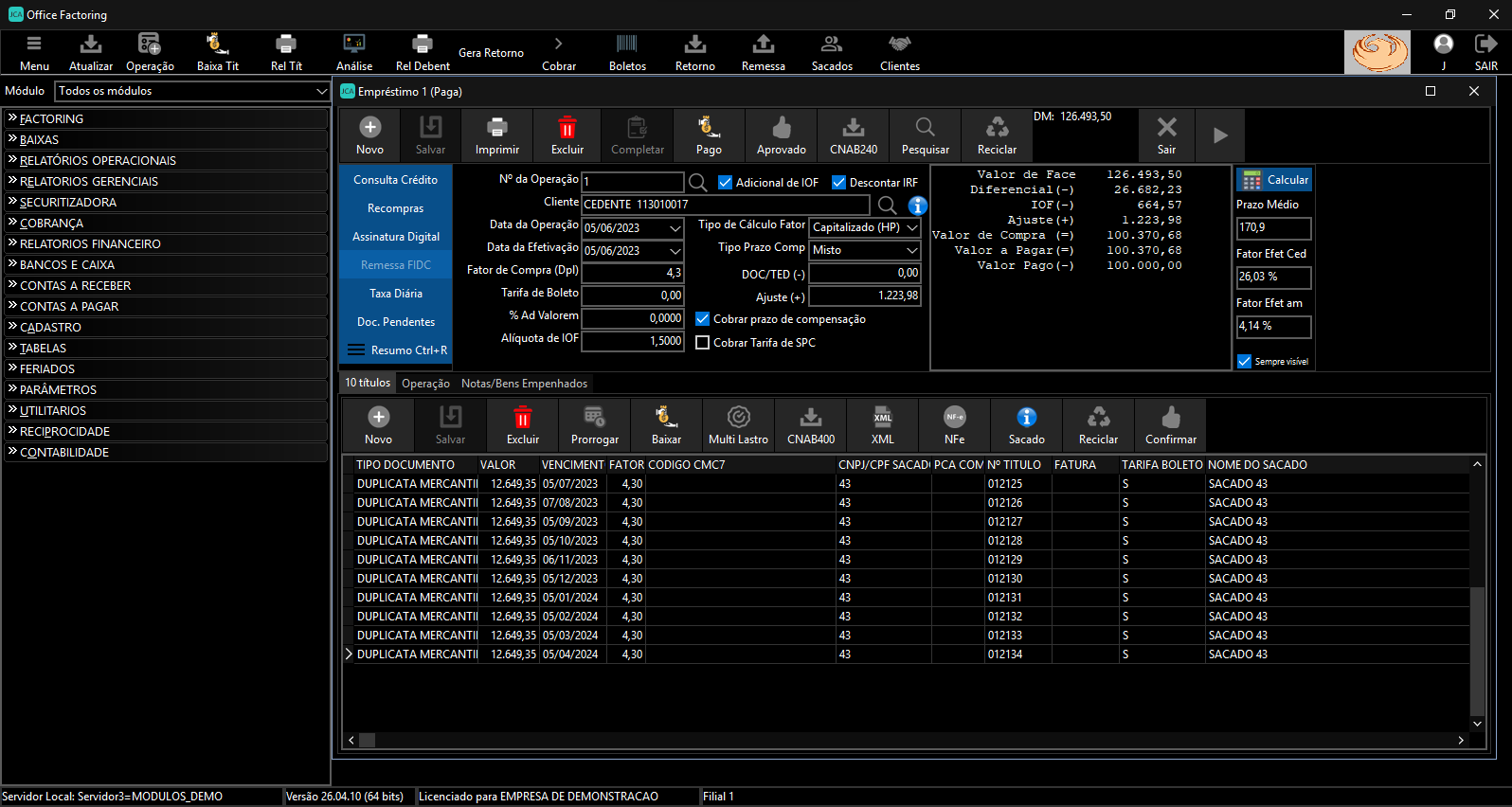Click the blue Cliente info icon
This screenshot has width=1512, height=807.
[917, 206]
